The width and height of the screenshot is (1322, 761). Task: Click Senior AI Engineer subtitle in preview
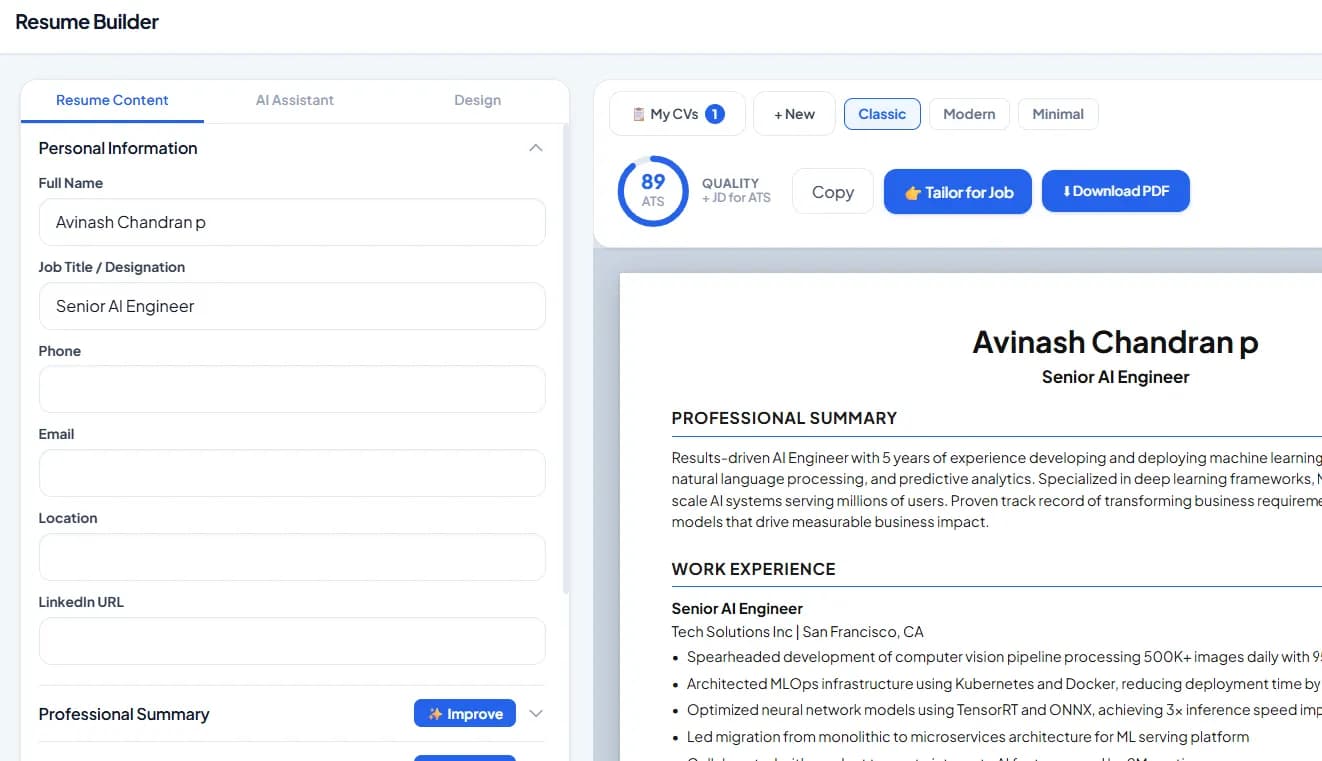1115,377
